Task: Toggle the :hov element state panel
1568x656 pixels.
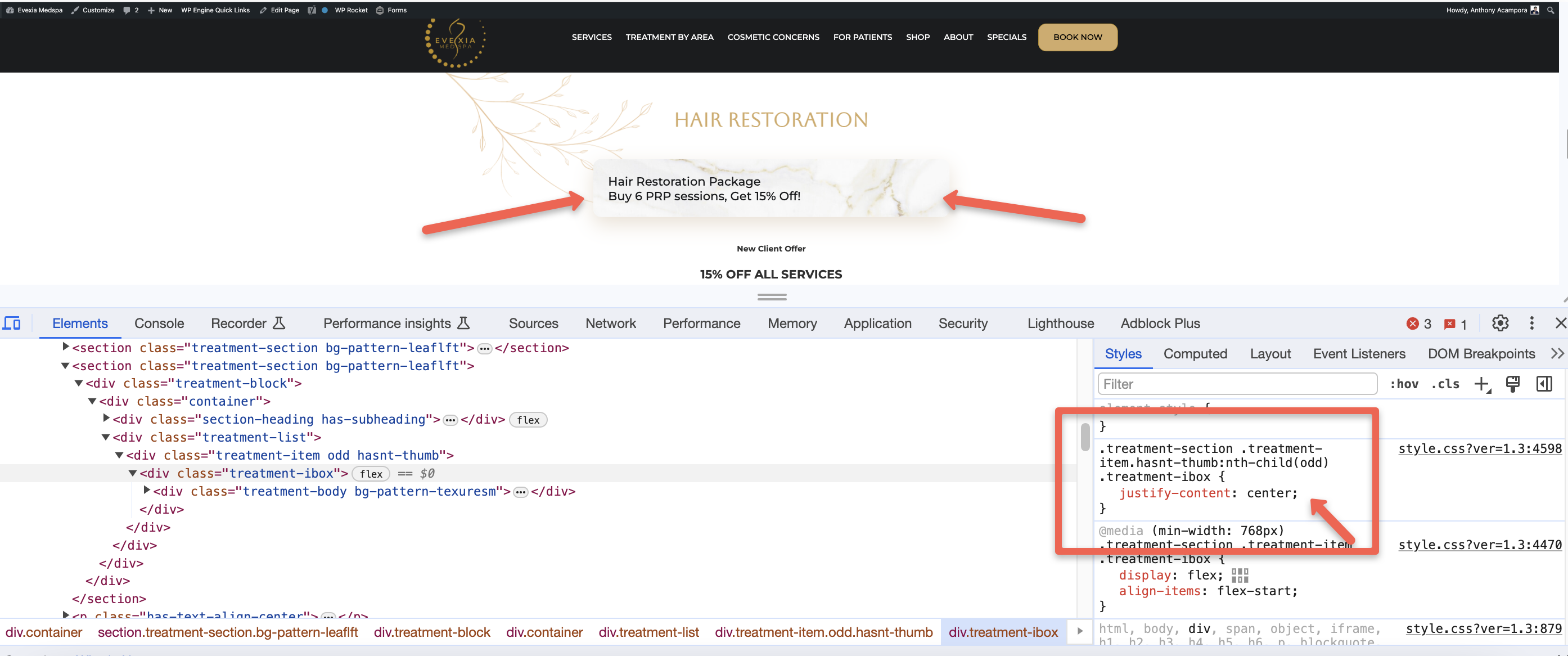Action: pos(1404,384)
